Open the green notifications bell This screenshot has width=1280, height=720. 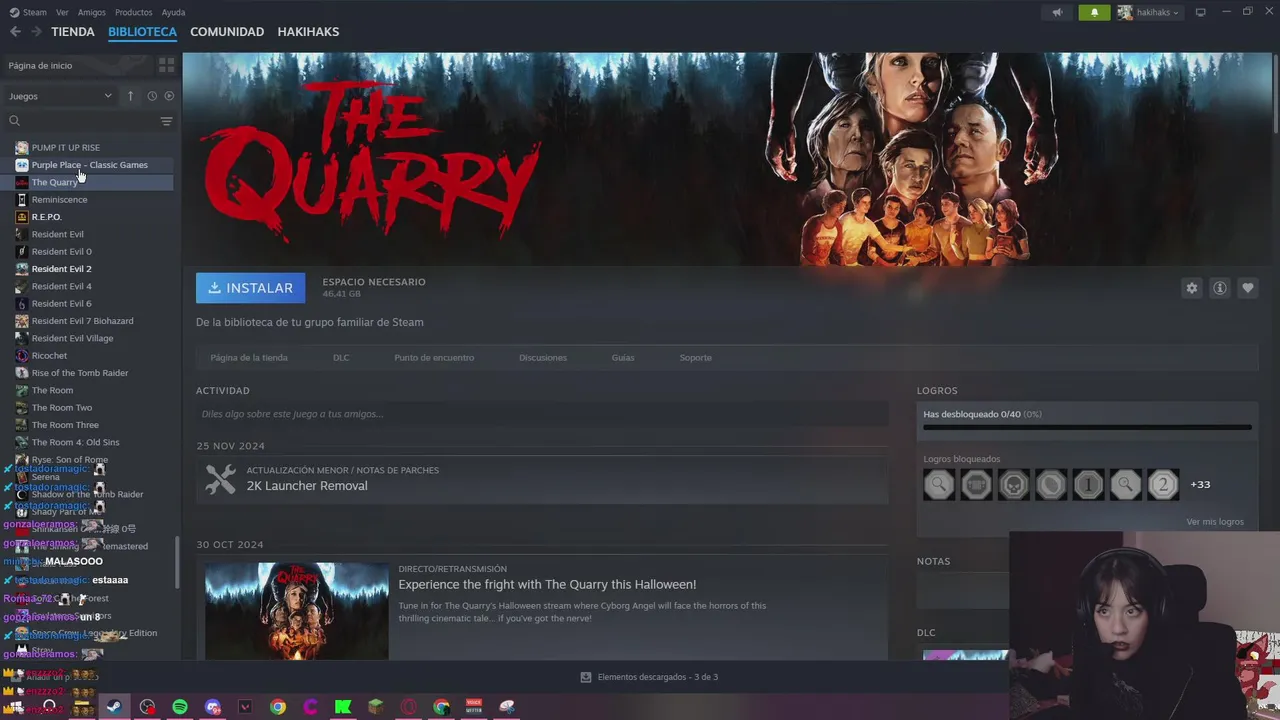pos(1094,12)
